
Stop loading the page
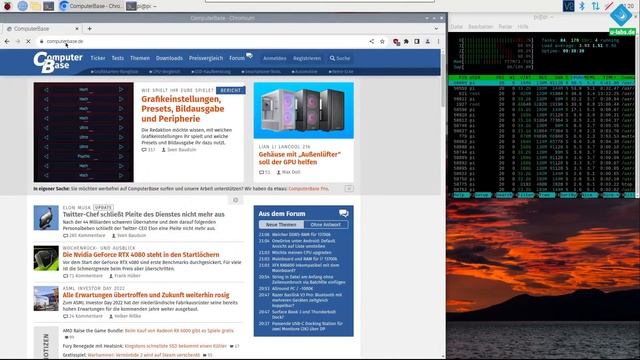click(28, 41)
